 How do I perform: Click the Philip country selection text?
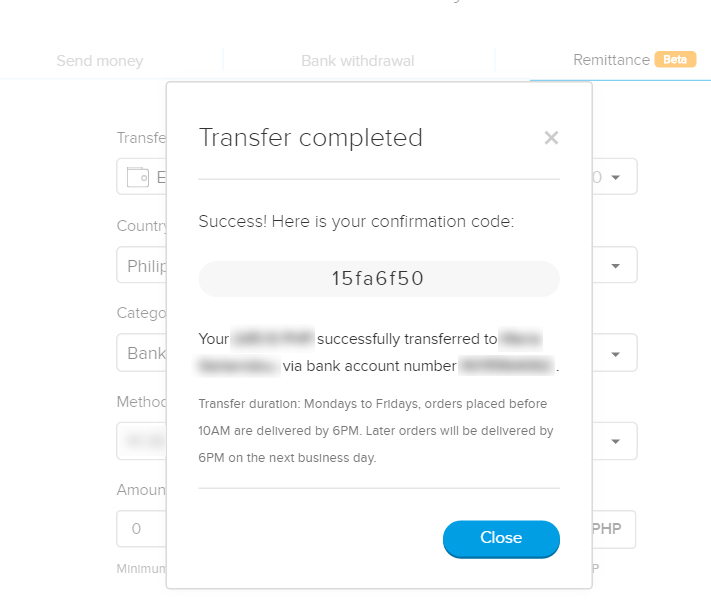146,266
